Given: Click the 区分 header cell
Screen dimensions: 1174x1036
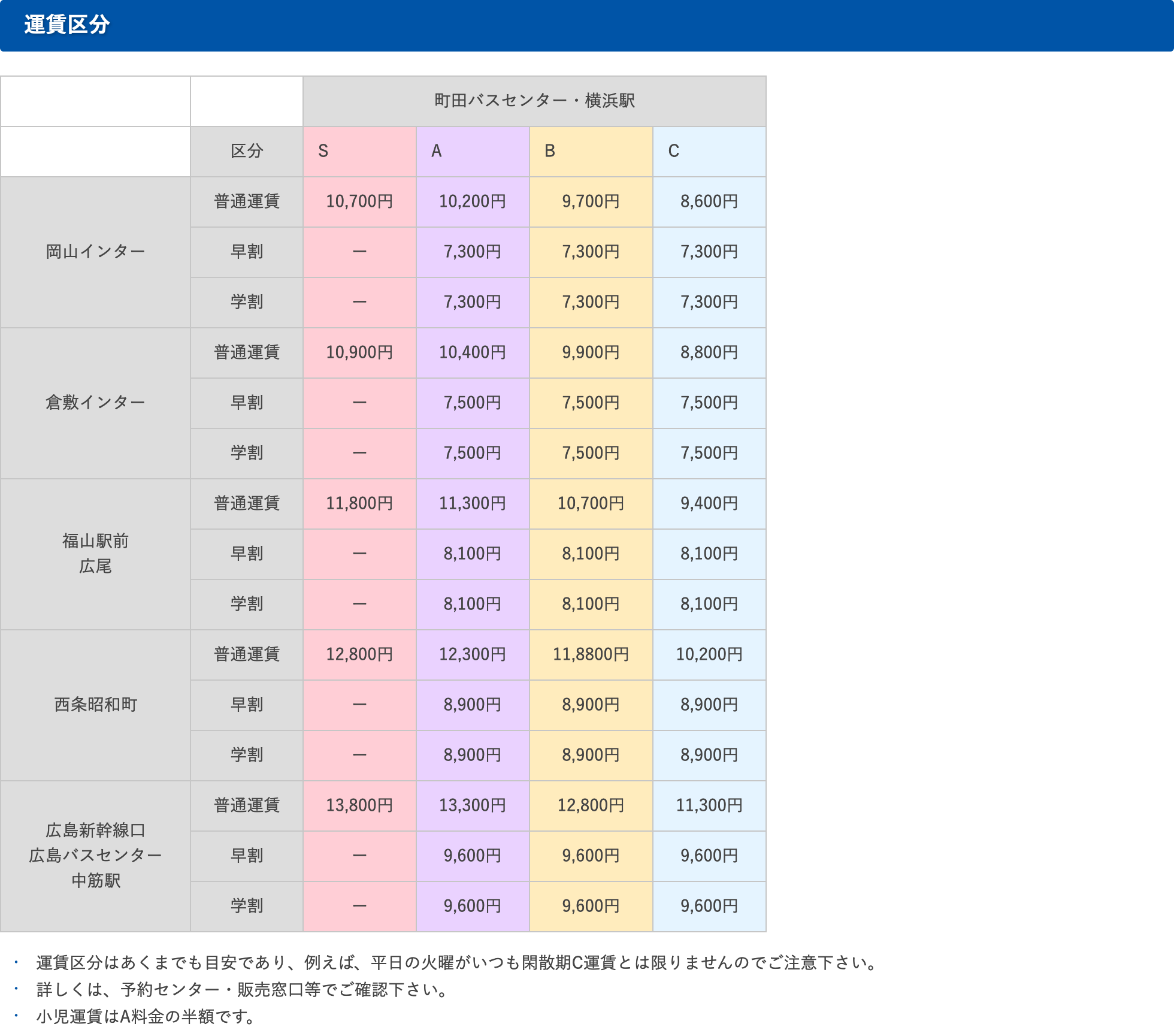Looking at the screenshot, I should [x=247, y=151].
